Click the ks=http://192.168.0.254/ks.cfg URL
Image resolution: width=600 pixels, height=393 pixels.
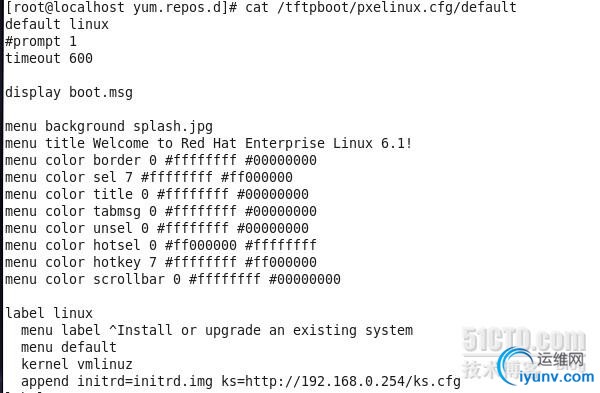pyautogui.click(x=341, y=381)
